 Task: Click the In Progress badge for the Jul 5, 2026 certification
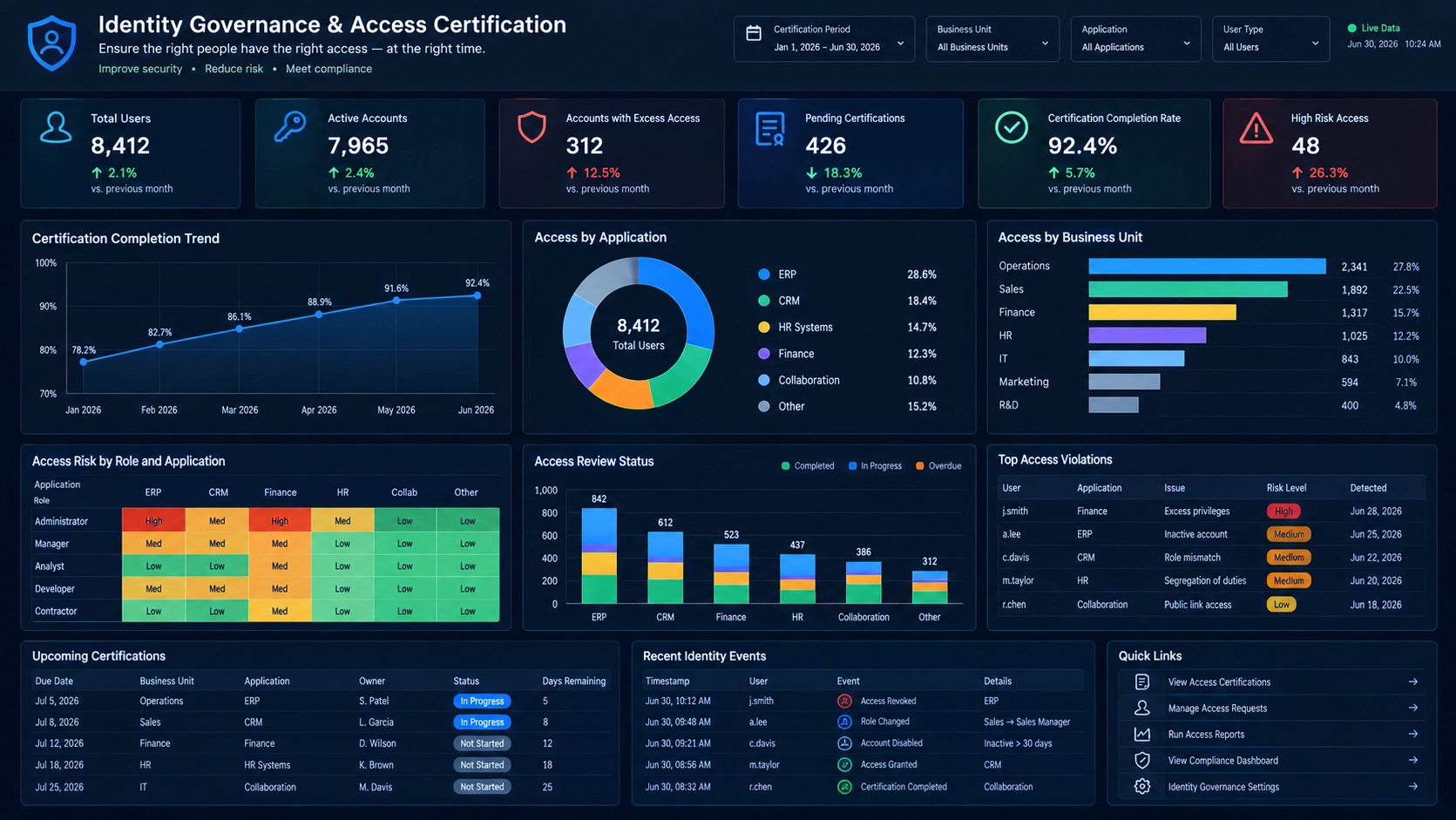click(482, 701)
